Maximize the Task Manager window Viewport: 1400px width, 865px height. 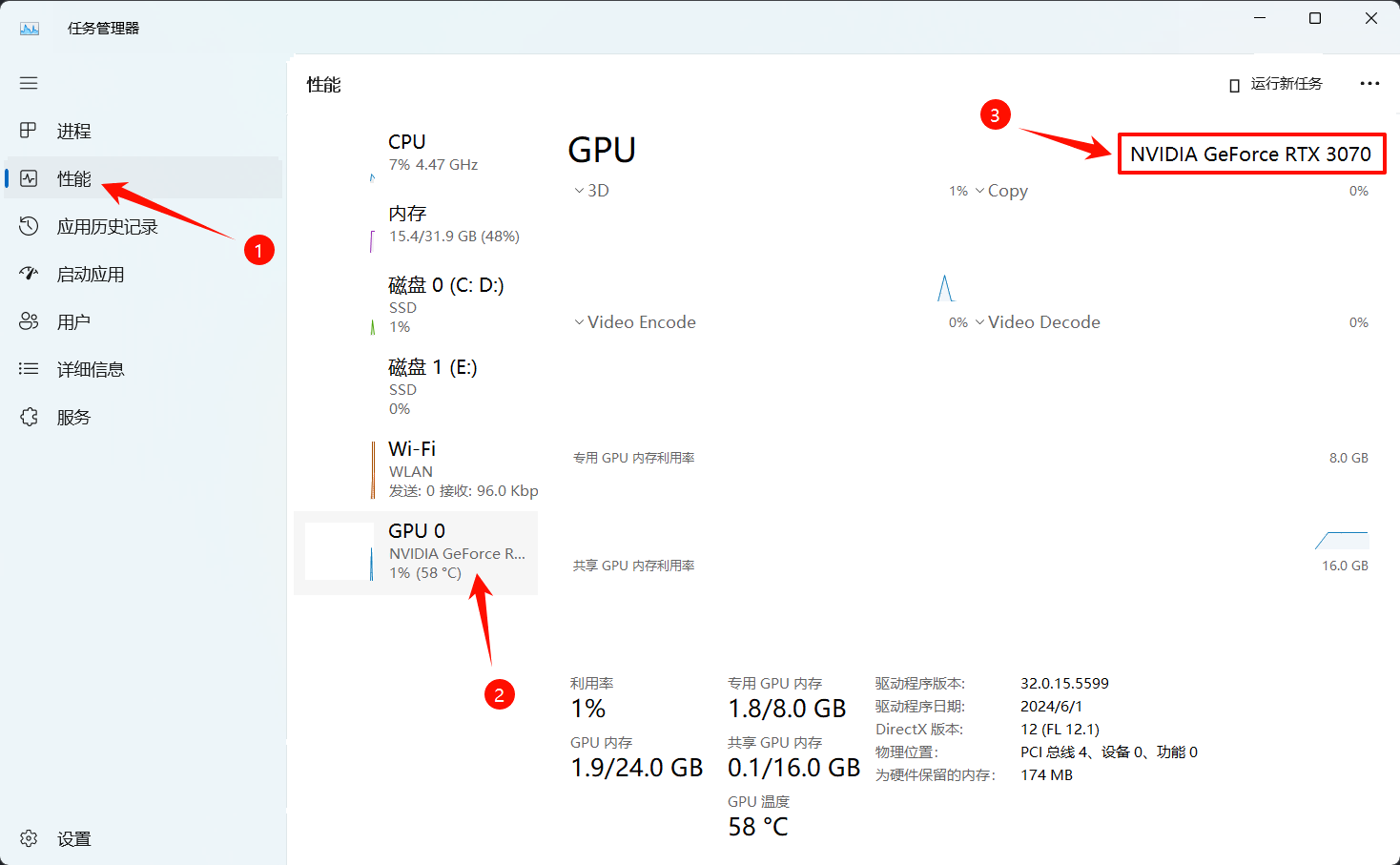tap(1315, 18)
